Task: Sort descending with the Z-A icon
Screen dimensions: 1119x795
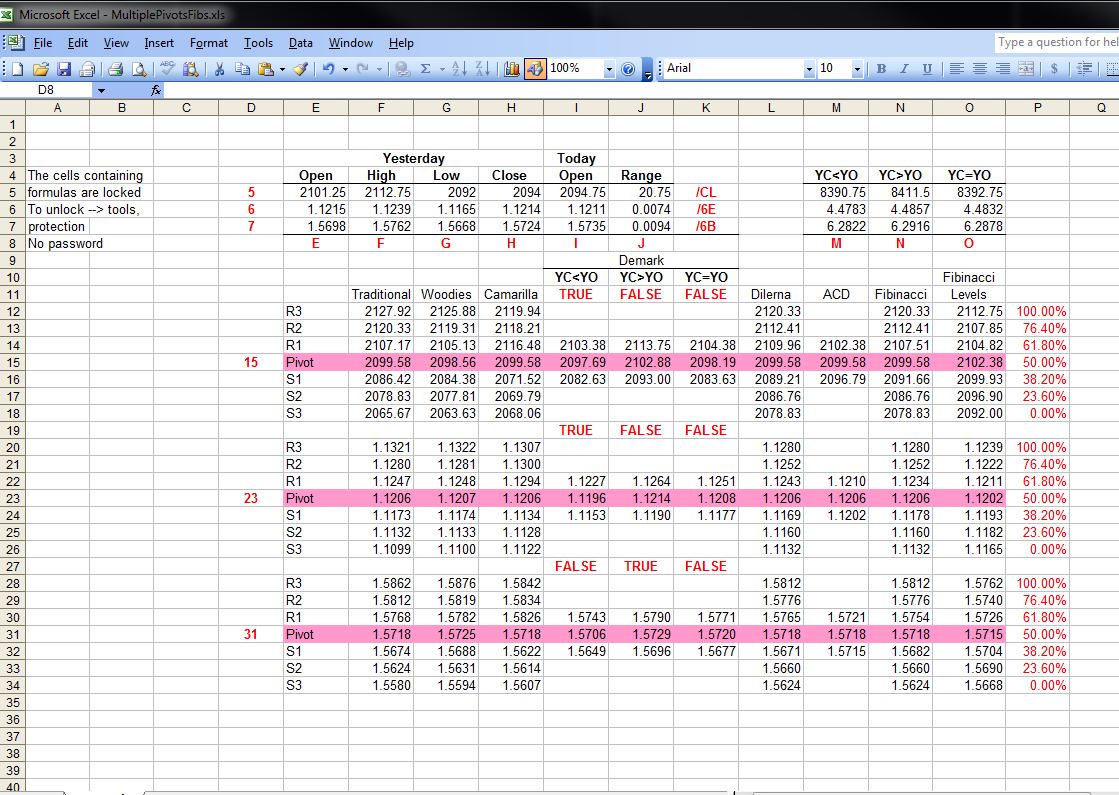Action: click(482, 69)
